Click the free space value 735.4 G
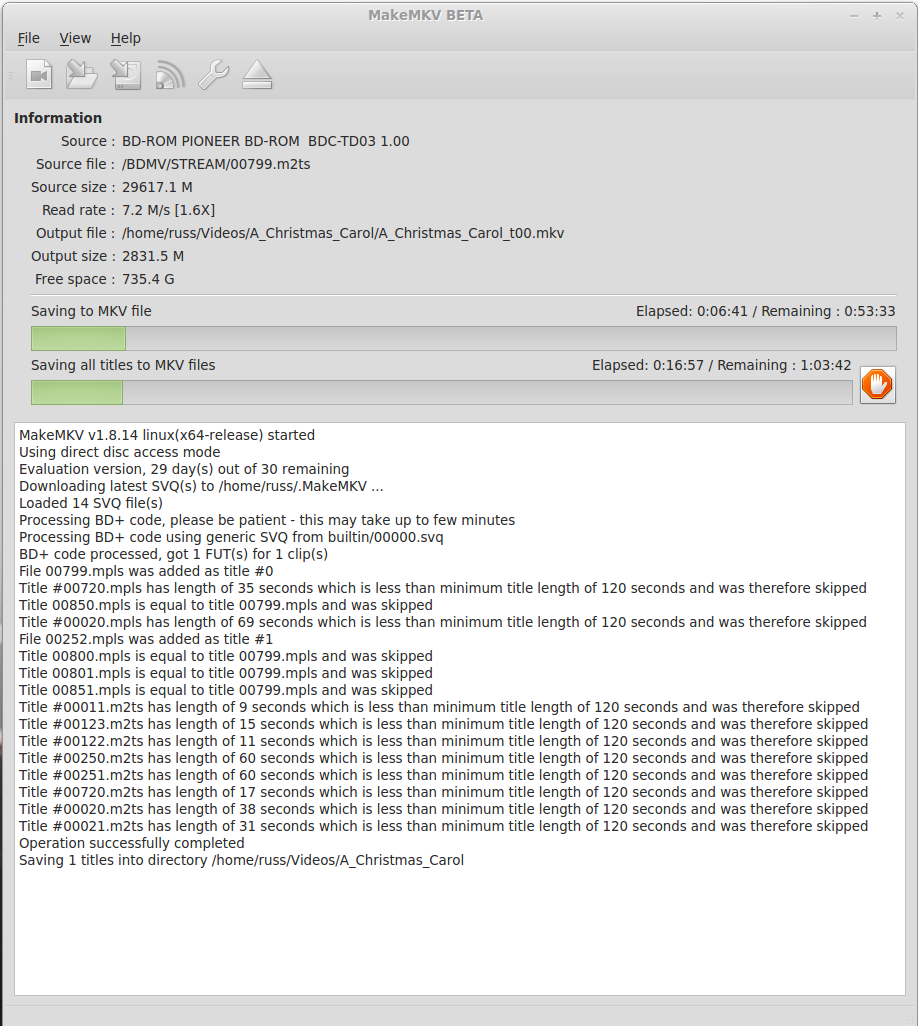 (x=148, y=279)
